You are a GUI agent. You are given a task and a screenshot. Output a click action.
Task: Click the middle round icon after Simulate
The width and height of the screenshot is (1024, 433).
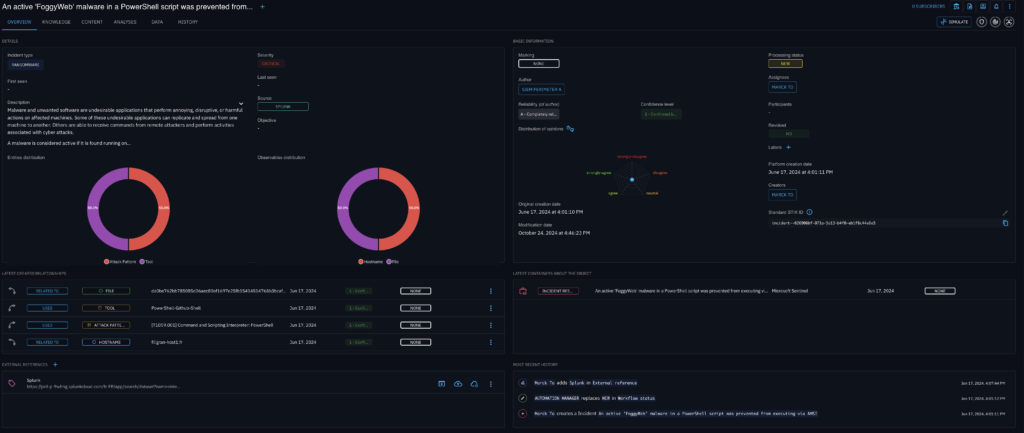[x=996, y=22]
